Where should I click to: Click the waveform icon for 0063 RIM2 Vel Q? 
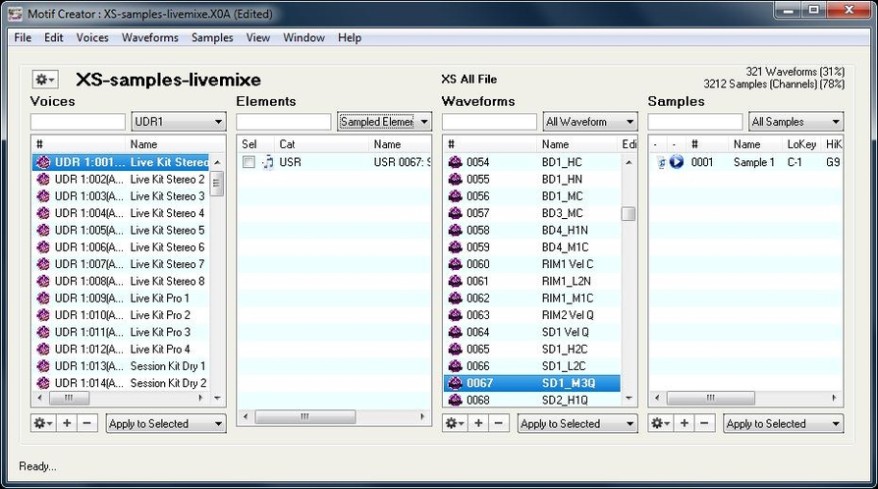pos(455,315)
